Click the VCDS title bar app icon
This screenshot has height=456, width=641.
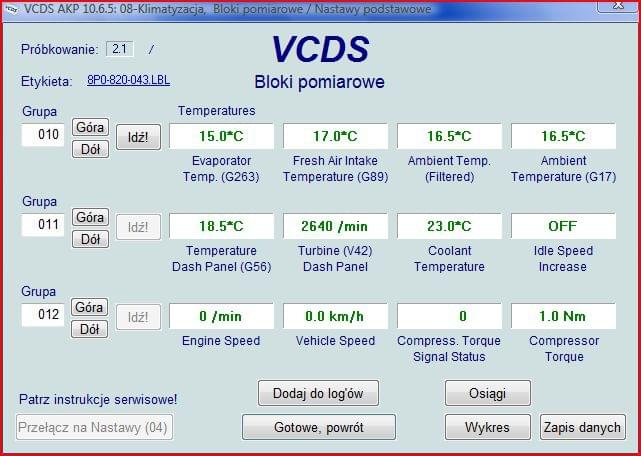(x=11, y=10)
